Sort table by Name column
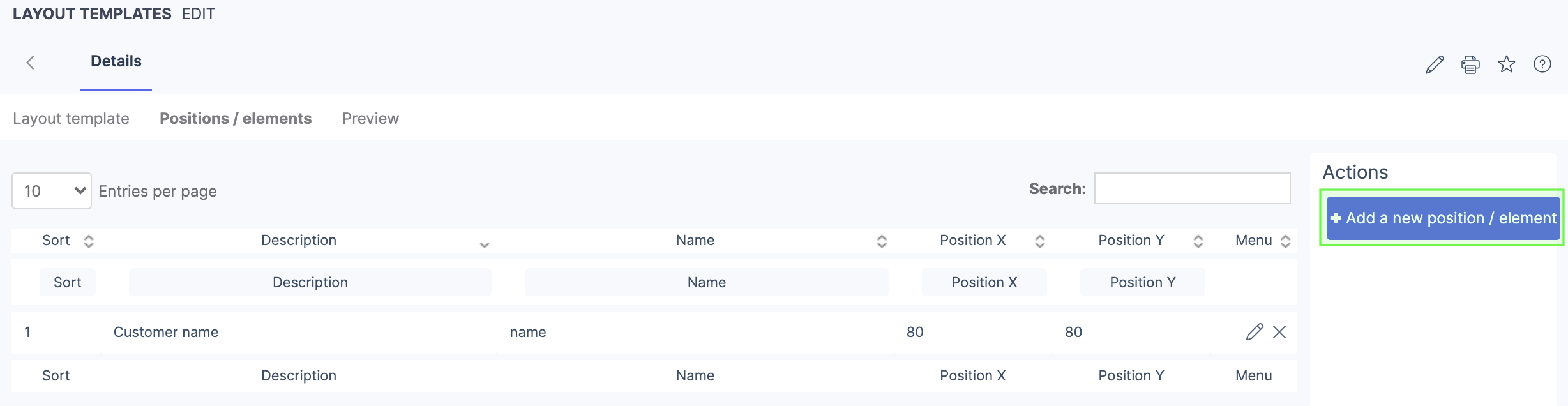This screenshot has height=406, width=1568. tap(695, 241)
